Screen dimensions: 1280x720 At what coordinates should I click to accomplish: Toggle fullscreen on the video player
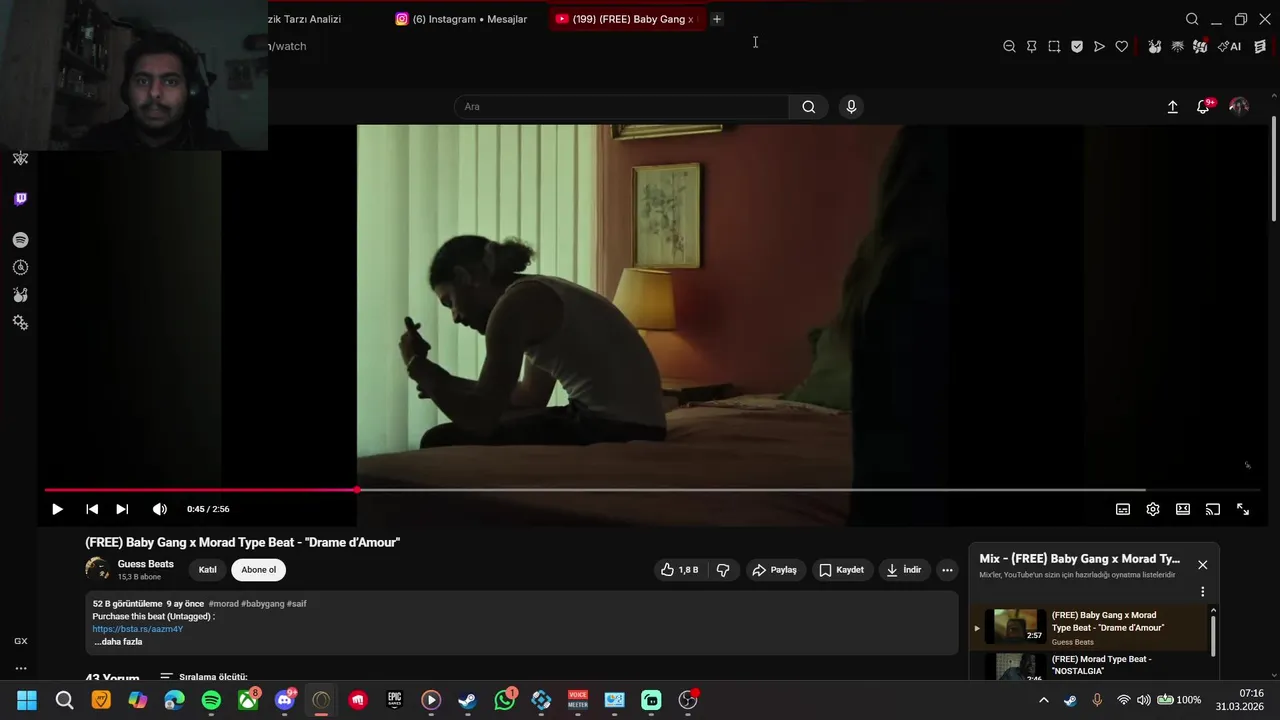coord(1243,509)
